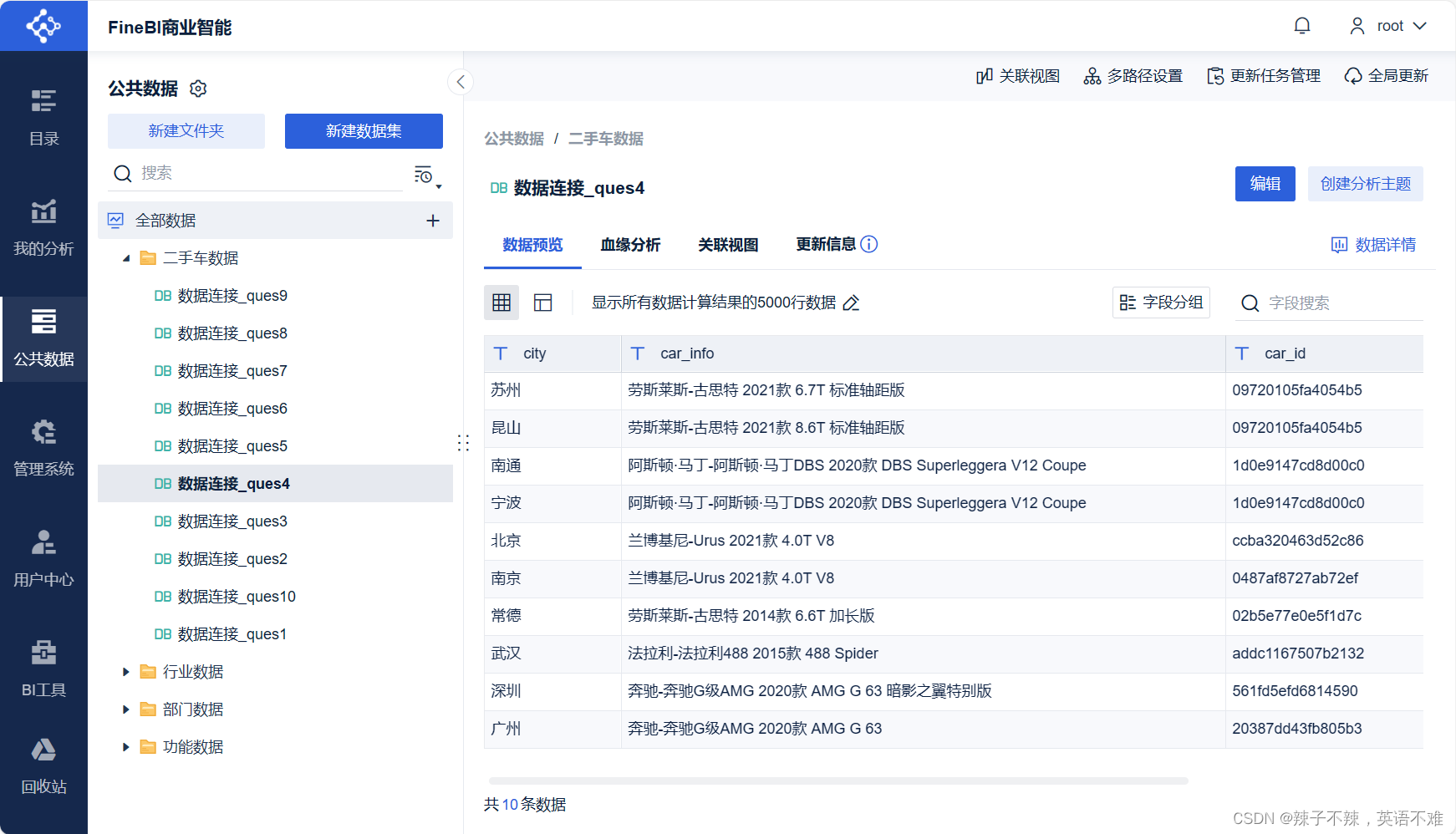Click the 公共数据 breadcrumb link
Viewport: 1456px width, 834px height.
(514, 139)
